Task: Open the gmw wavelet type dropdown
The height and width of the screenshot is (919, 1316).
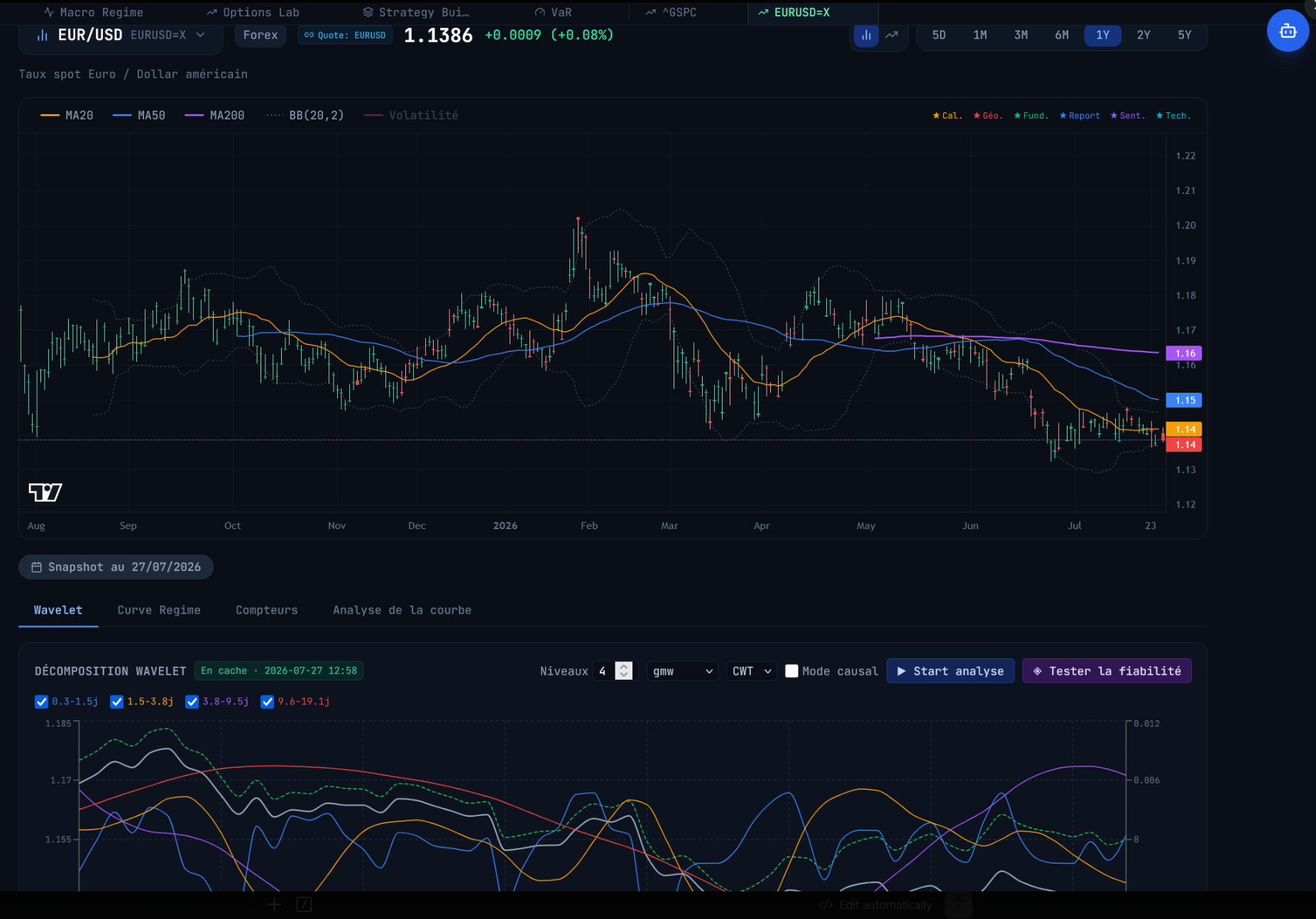Action: coord(682,671)
